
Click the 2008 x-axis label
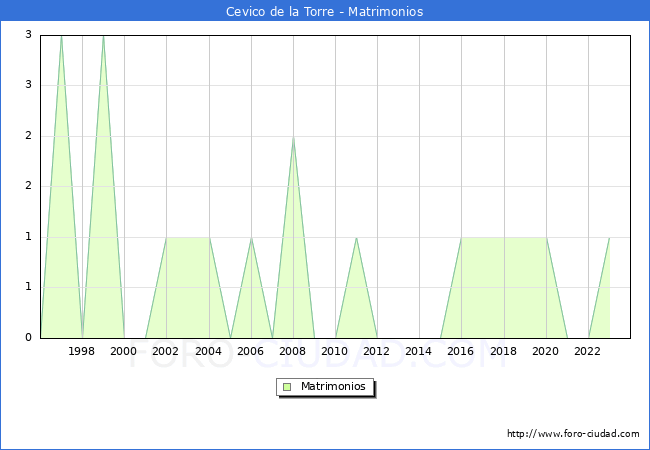pyautogui.click(x=293, y=351)
